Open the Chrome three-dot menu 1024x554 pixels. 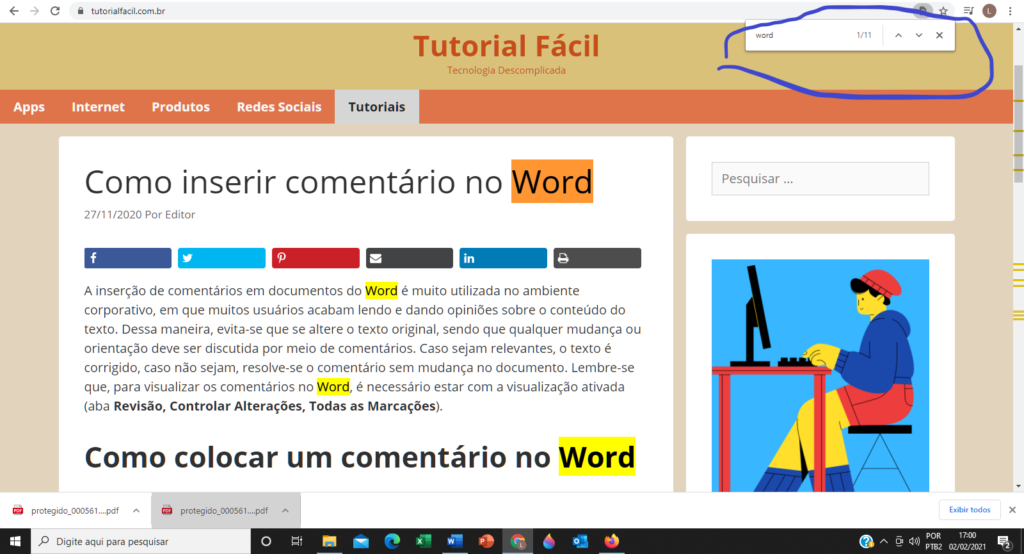1011,11
